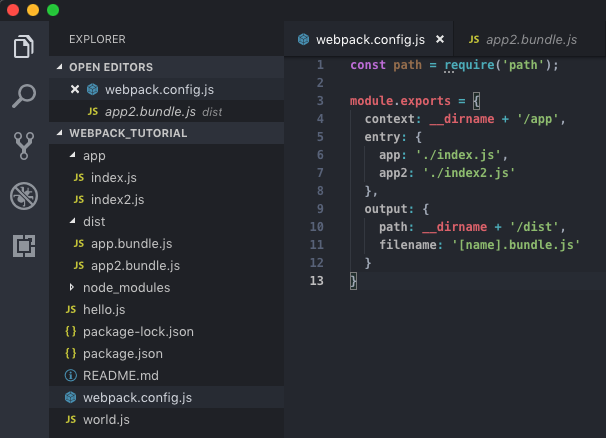Open the Explorer view in activity bar
The height and width of the screenshot is (438, 606).
(x=24, y=46)
